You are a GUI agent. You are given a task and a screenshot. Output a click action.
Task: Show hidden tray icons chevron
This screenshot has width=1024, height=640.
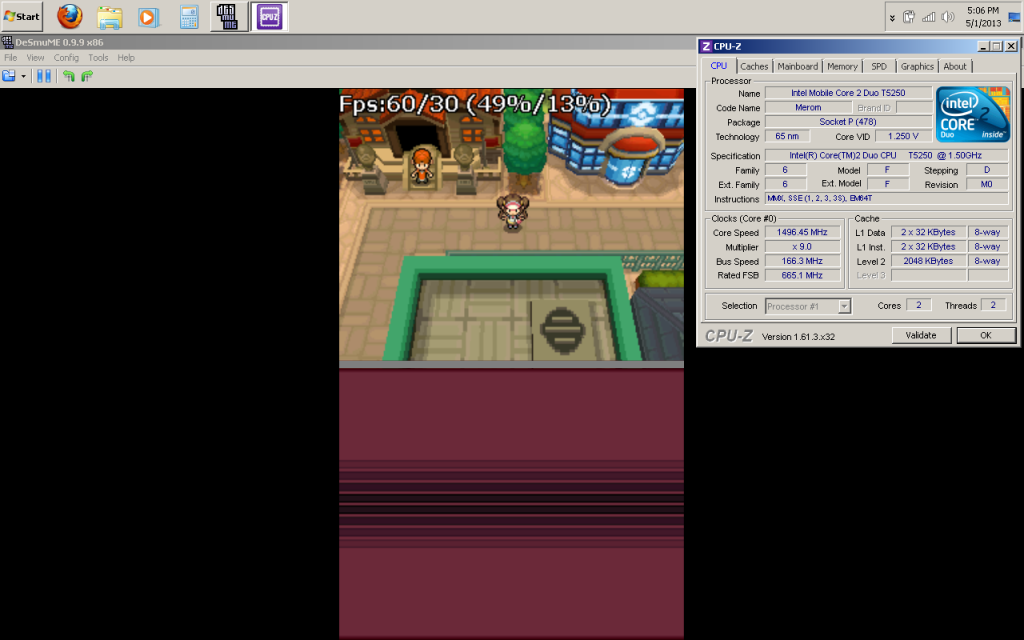point(892,18)
